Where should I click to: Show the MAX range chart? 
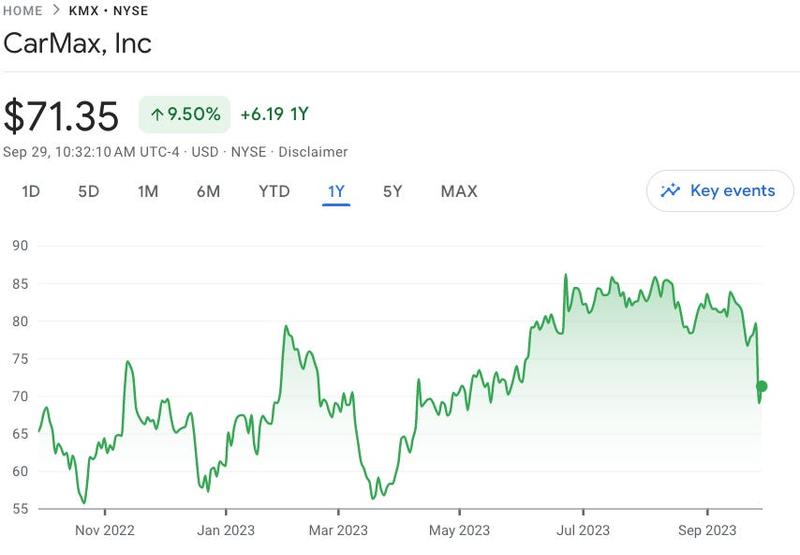(x=459, y=191)
